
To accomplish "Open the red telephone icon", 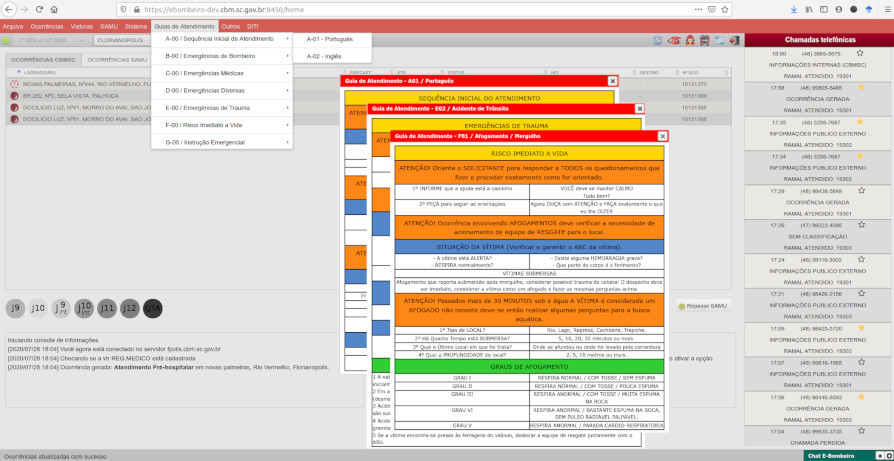I will pos(674,40).
